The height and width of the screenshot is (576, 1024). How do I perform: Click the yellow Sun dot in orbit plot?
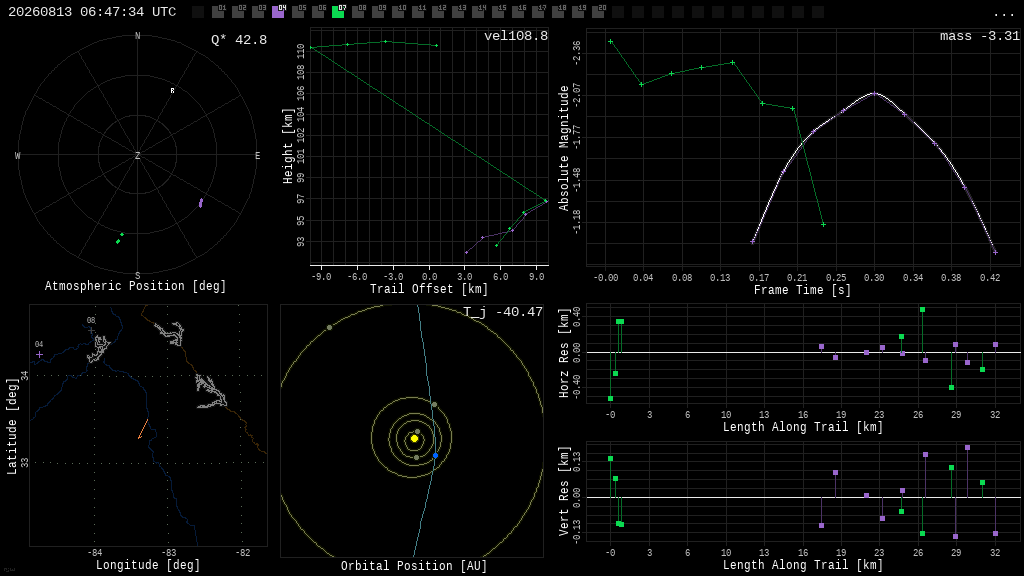coord(414,439)
